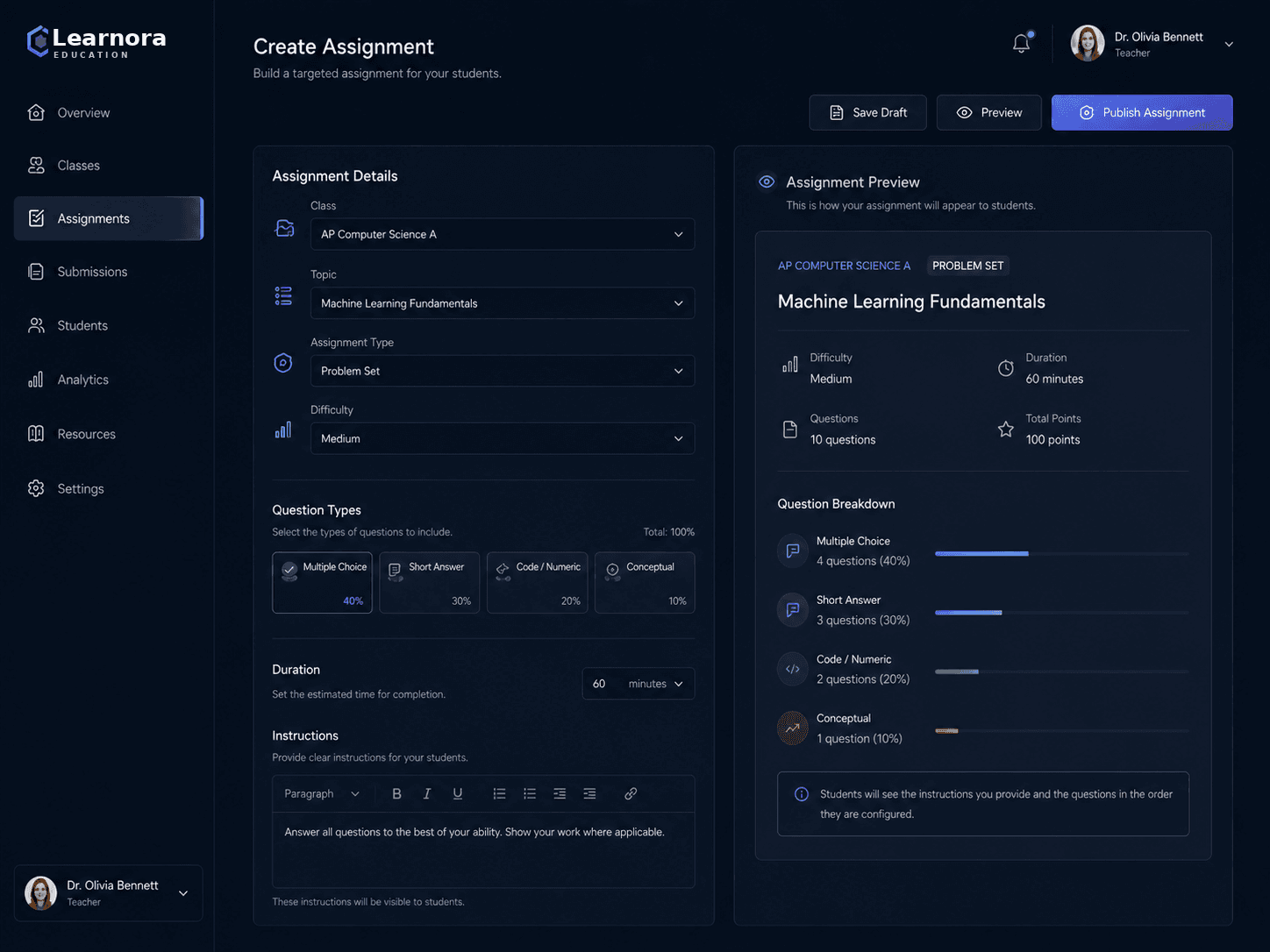Click the Short Answer breakdown progress bar
The width and height of the screenshot is (1270, 952).
[x=1061, y=612]
